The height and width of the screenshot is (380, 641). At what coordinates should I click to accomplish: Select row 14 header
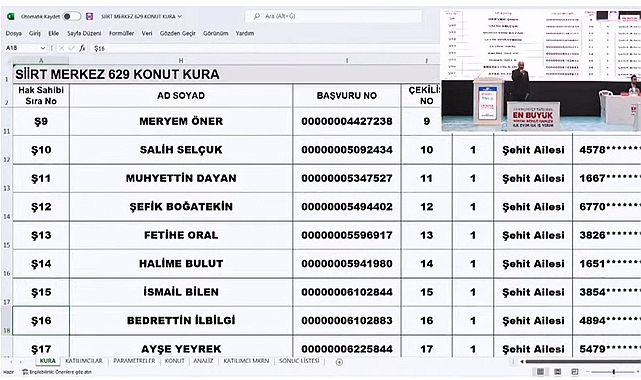[x=7, y=207]
